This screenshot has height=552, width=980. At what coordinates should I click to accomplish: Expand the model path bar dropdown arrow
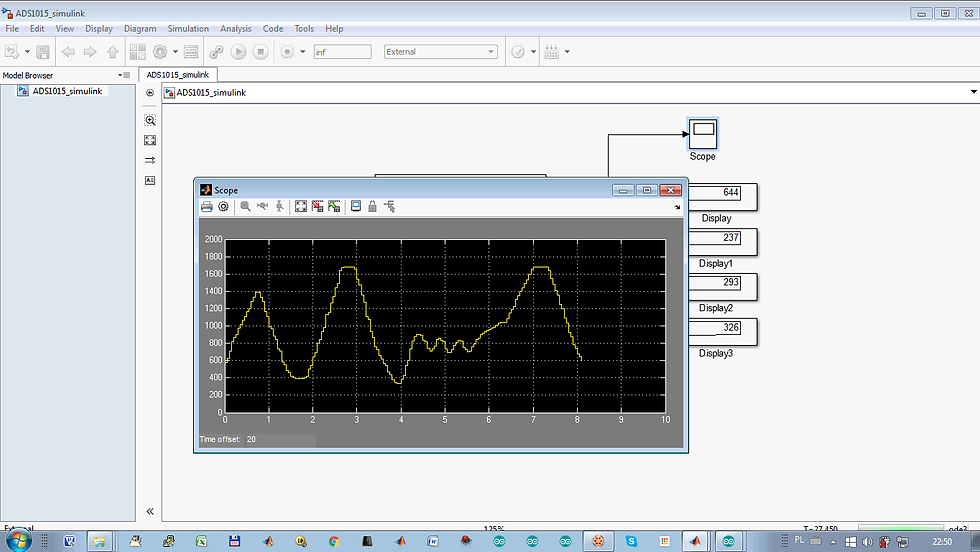point(973,92)
